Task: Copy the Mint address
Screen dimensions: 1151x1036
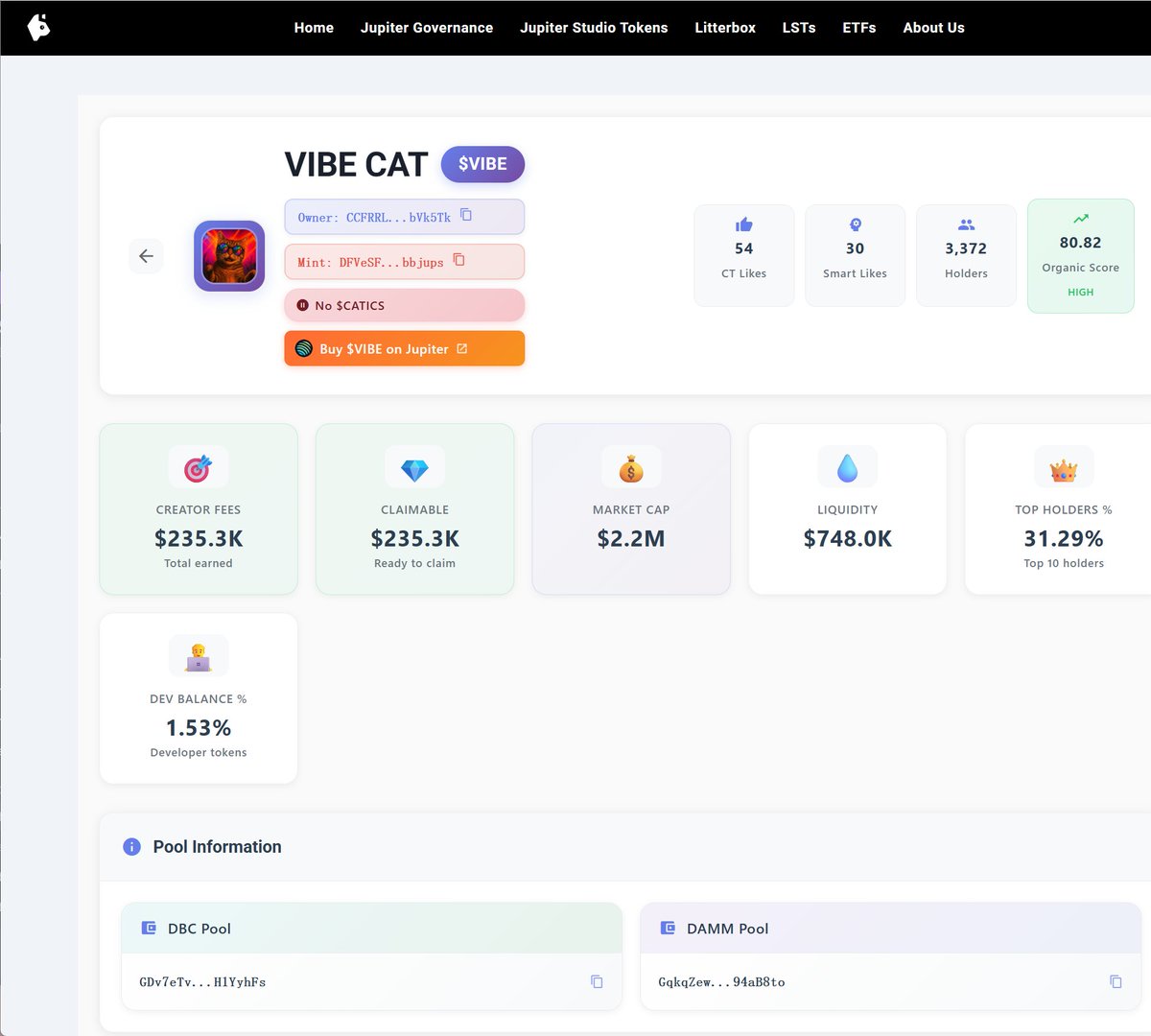Action: coord(458,260)
